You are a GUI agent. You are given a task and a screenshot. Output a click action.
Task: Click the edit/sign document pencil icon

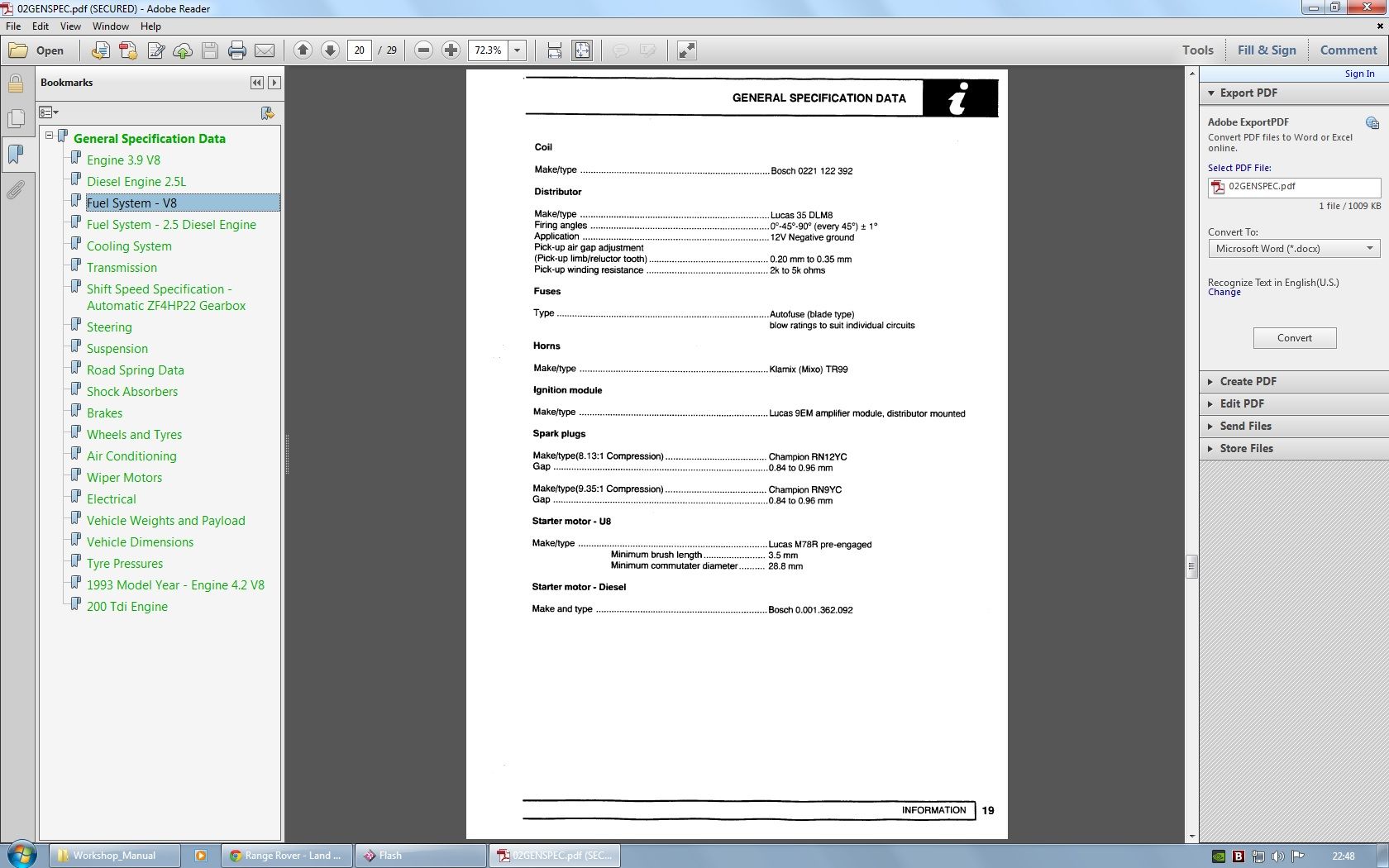pyautogui.click(x=155, y=50)
